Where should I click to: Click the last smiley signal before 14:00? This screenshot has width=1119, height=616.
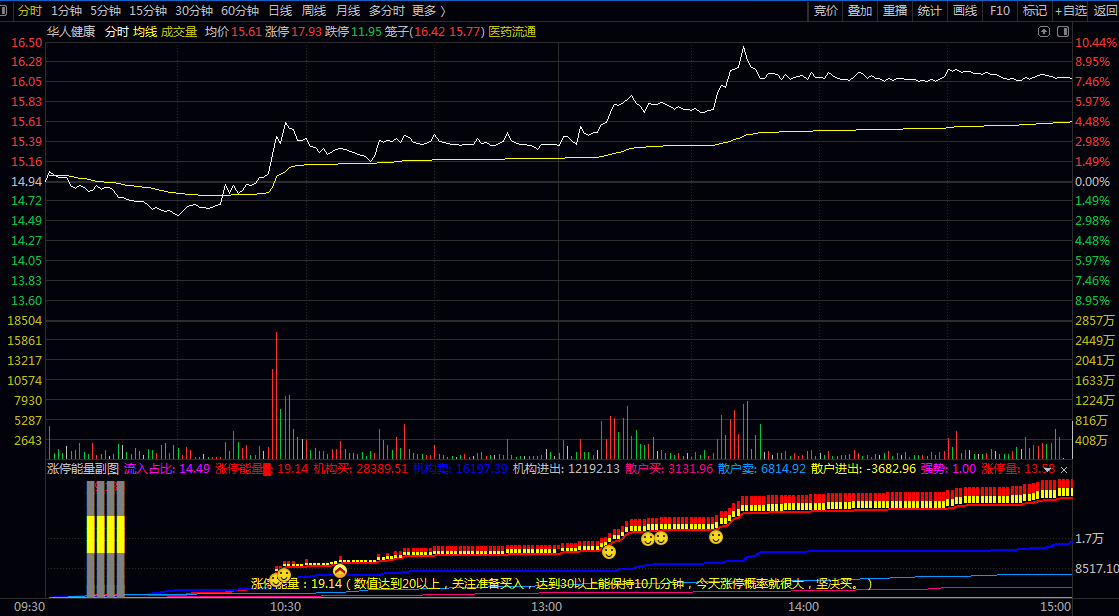point(716,537)
